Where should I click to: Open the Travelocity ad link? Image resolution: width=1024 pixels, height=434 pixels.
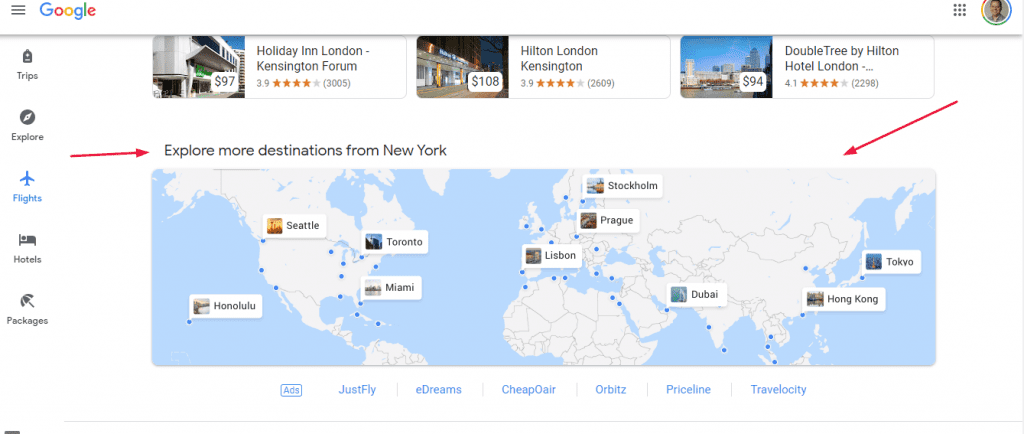pyautogui.click(x=778, y=390)
